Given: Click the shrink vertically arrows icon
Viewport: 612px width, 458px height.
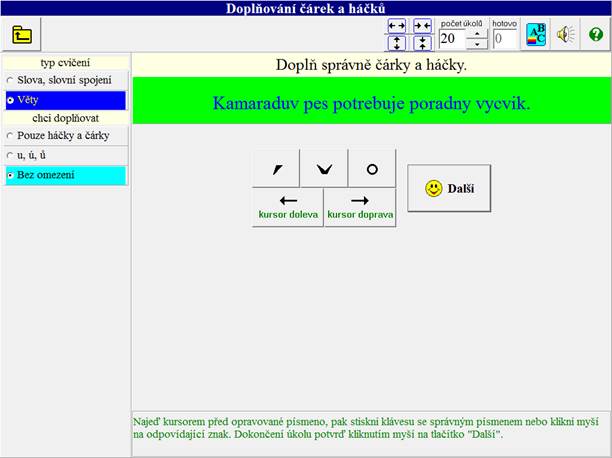Looking at the screenshot, I should click(422, 43).
